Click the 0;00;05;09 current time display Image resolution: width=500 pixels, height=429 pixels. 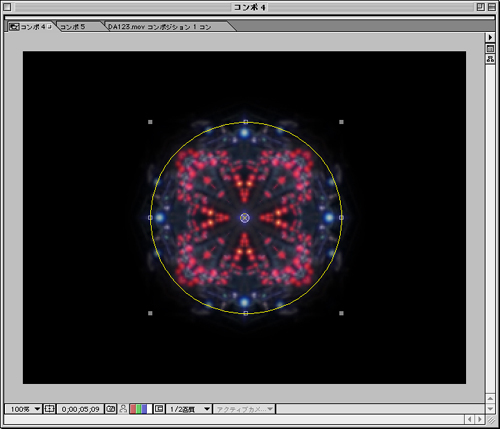(x=80, y=409)
